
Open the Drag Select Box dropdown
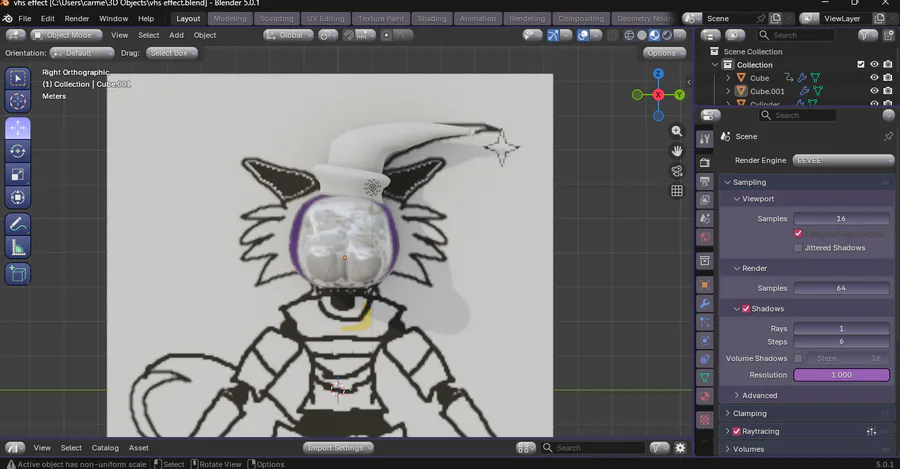click(x=172, y=53)
